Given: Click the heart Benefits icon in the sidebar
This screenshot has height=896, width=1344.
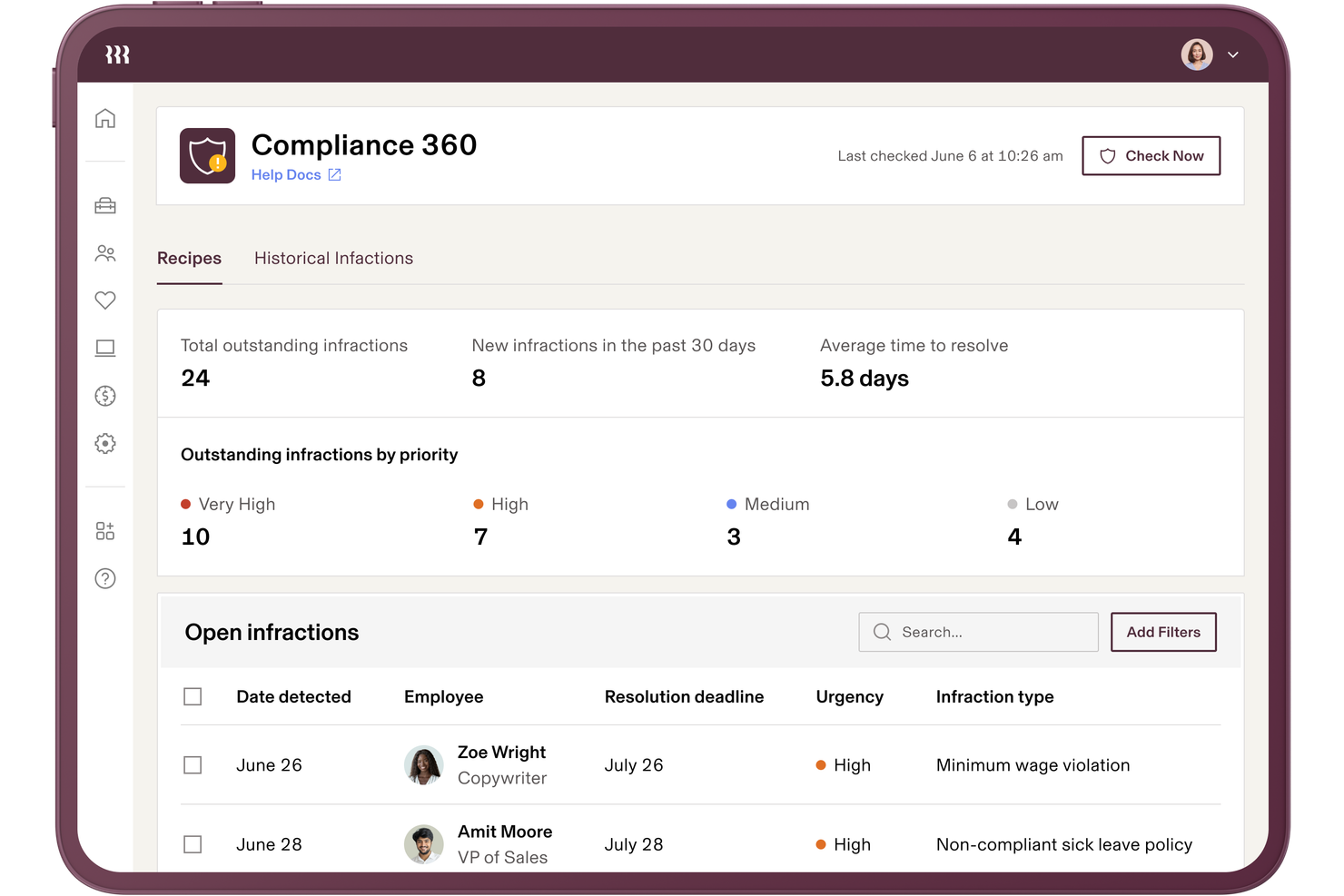Looking at the screenshot, I should tap(105, 300).
